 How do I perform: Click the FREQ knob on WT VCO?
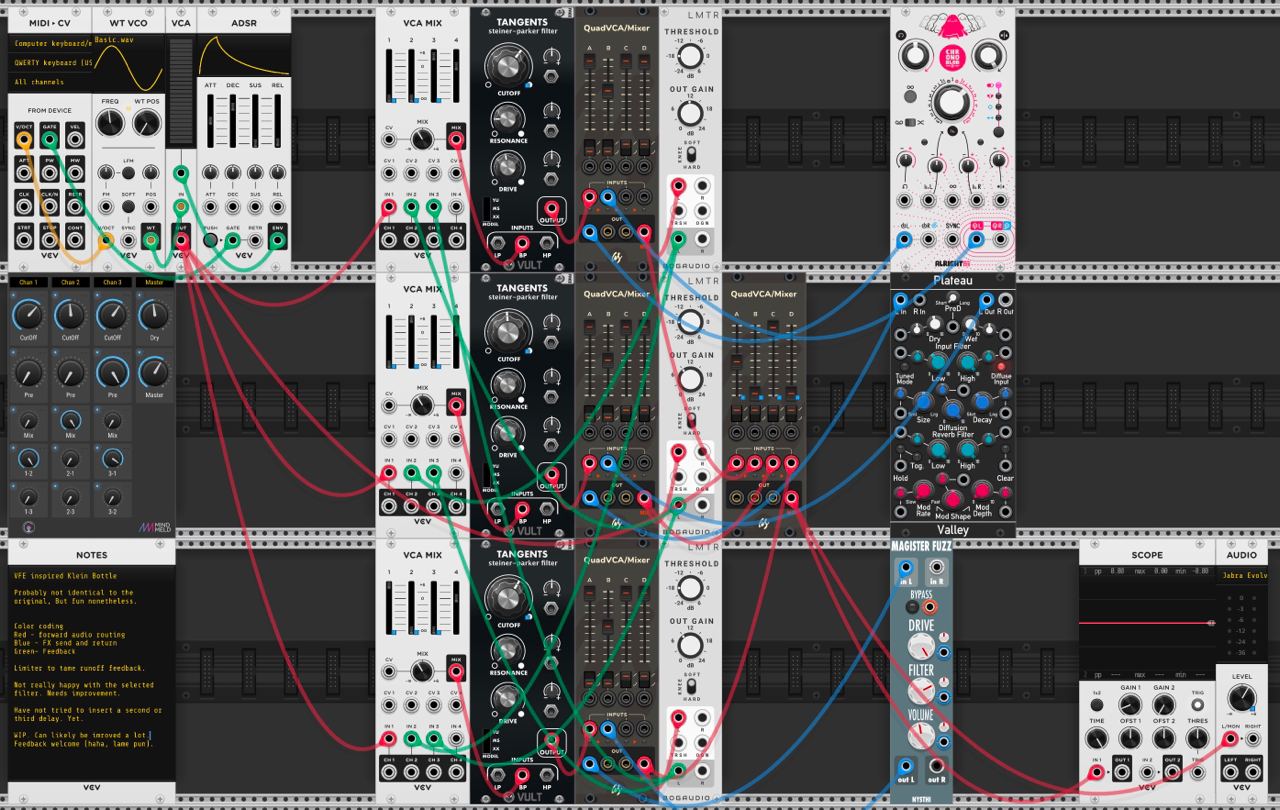[x=111, y=125]
